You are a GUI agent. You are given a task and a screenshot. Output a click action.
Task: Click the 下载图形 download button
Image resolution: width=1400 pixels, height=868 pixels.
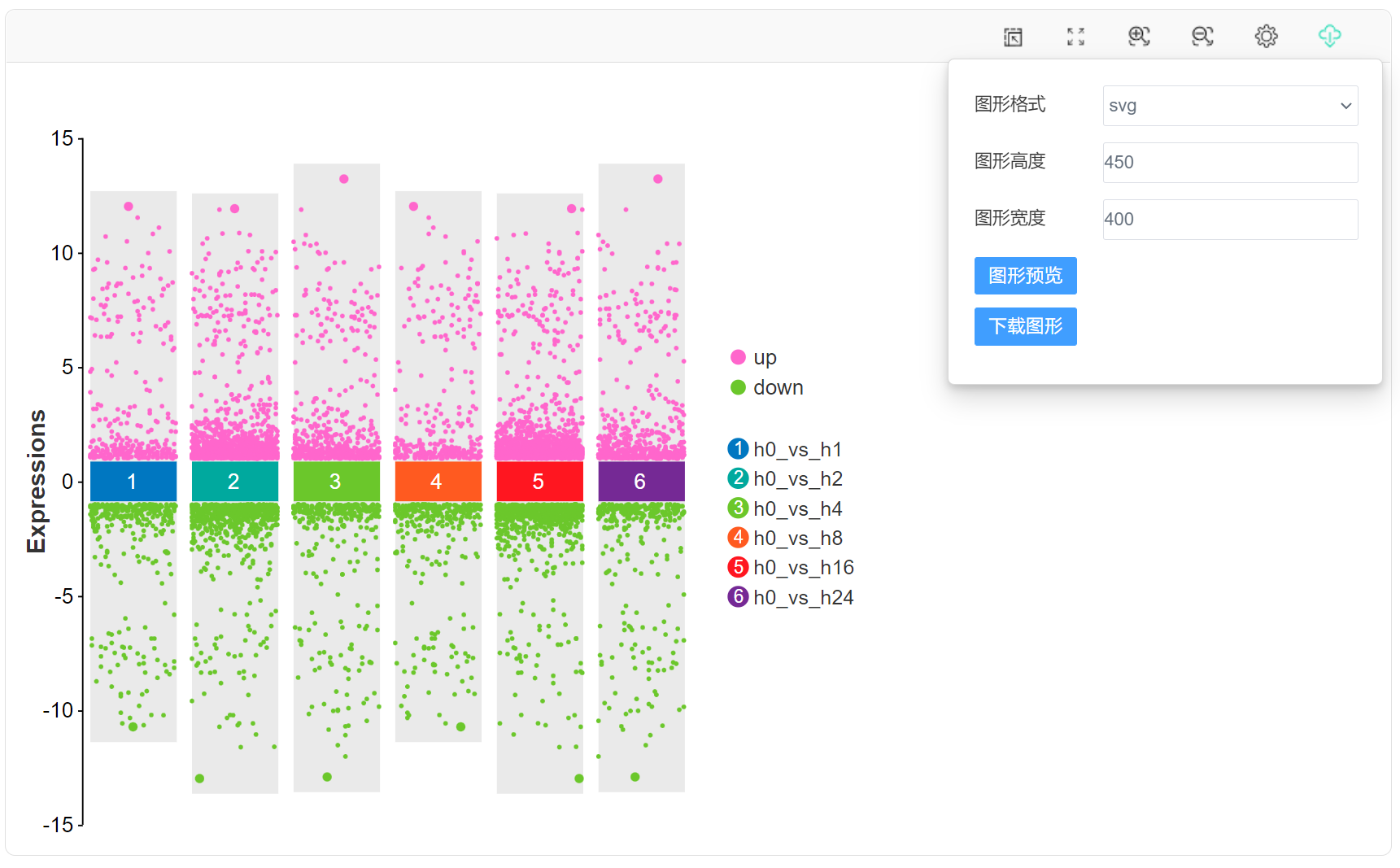[1025, 326]
